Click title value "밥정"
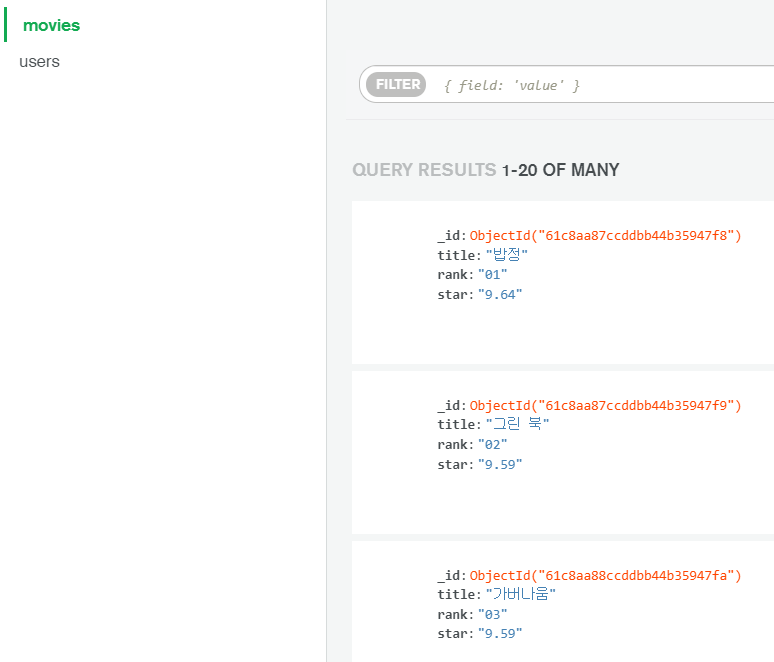 tap(506, 255)
